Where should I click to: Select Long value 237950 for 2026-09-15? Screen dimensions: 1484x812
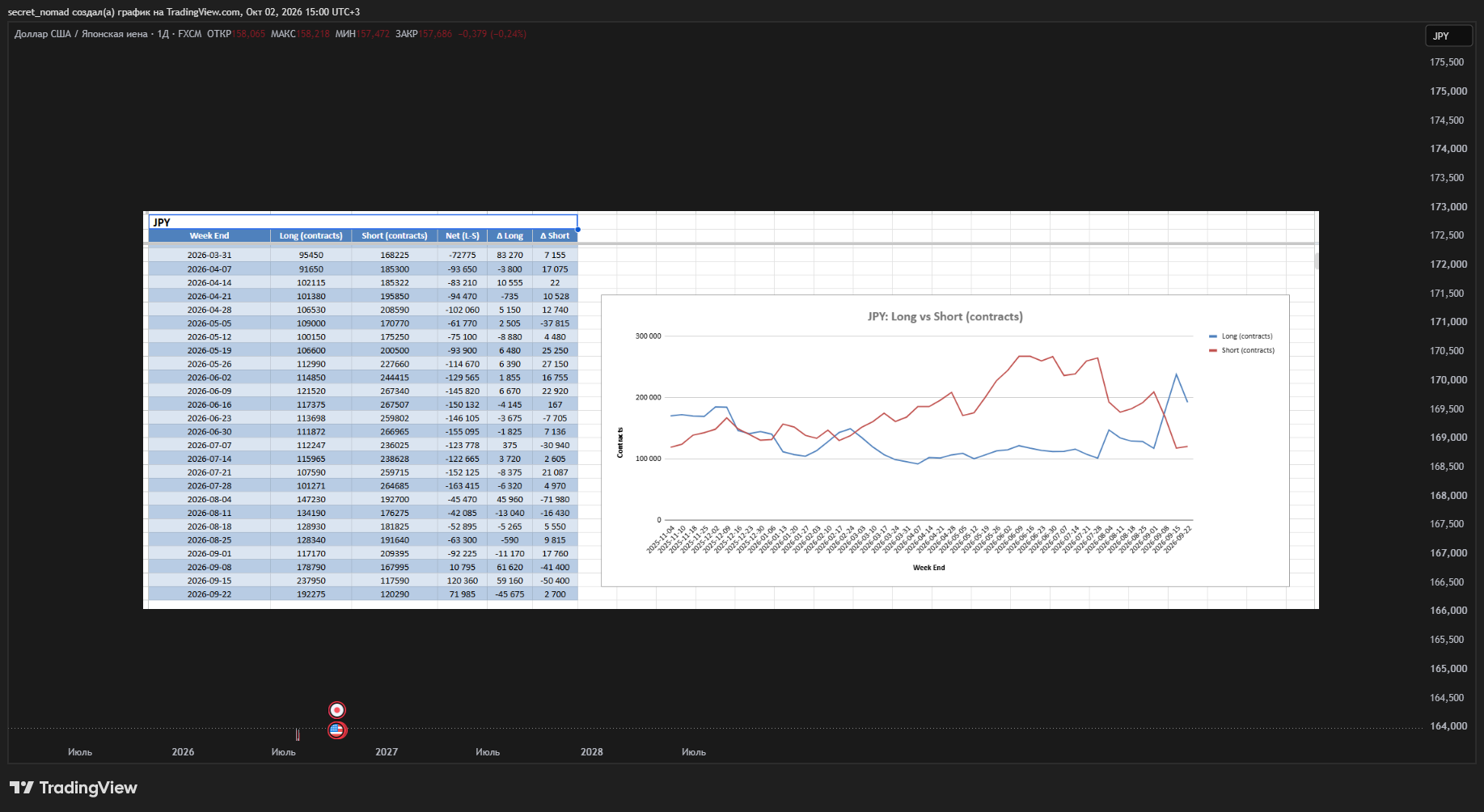coord(311,581)
